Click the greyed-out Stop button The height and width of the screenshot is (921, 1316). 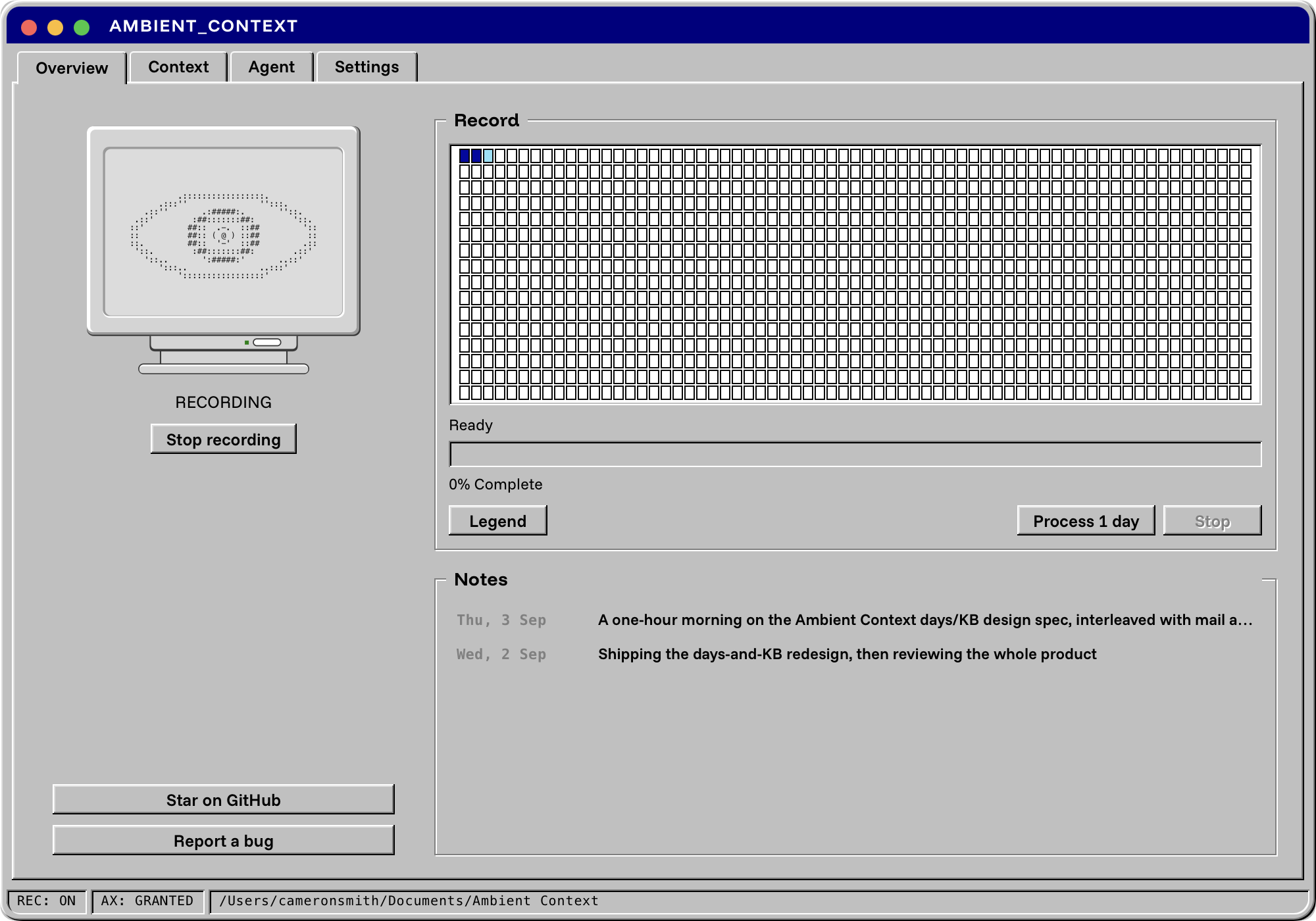coord(1212,520)
